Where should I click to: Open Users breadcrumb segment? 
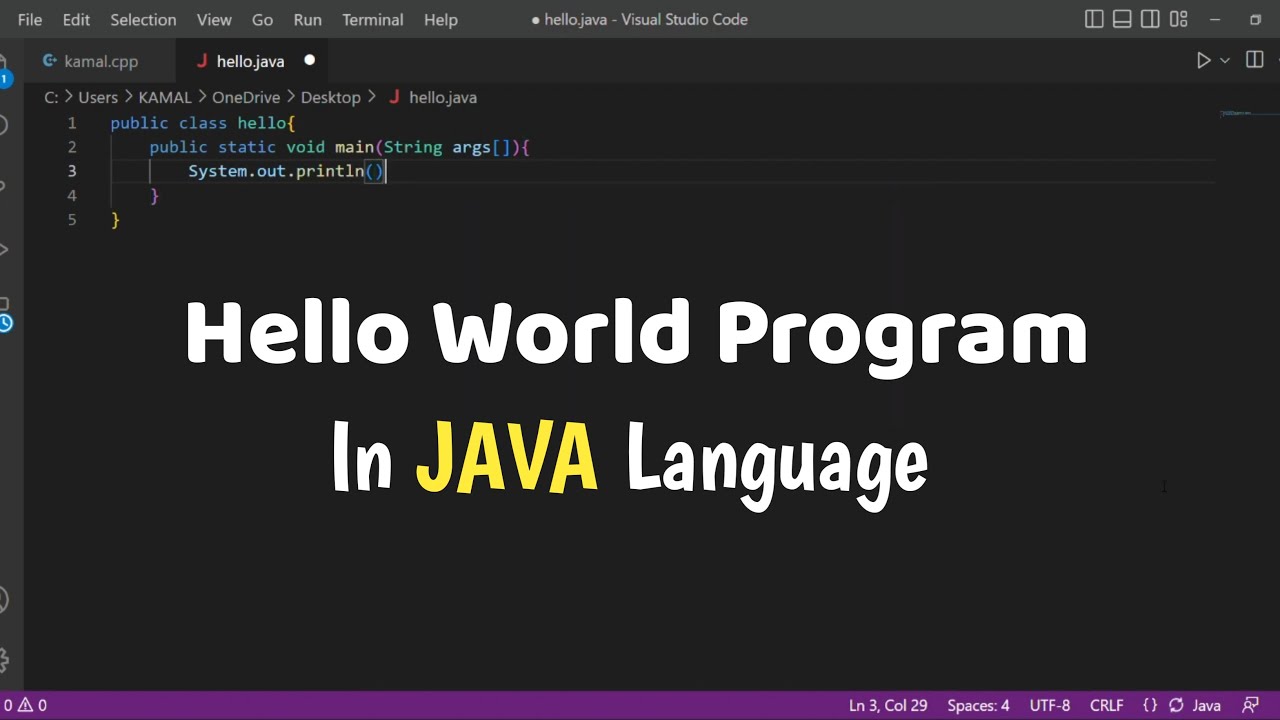tap(98, 97)
